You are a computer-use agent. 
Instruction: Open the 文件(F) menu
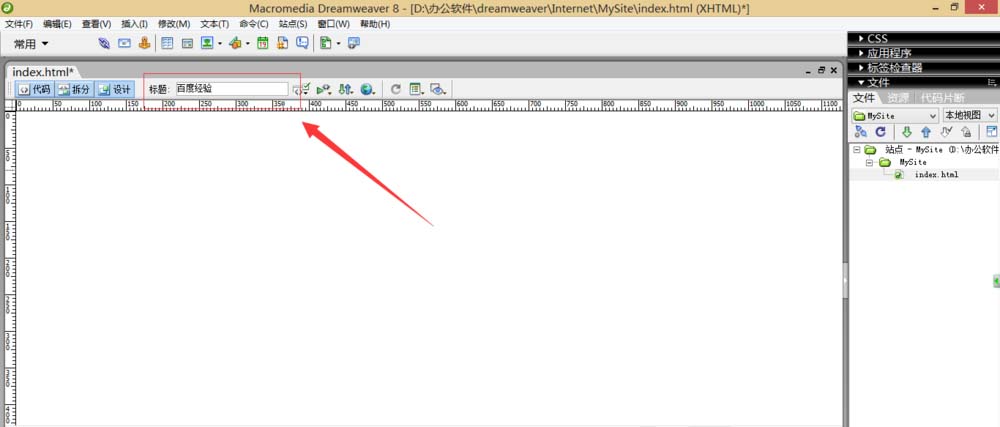coord(19,24)
